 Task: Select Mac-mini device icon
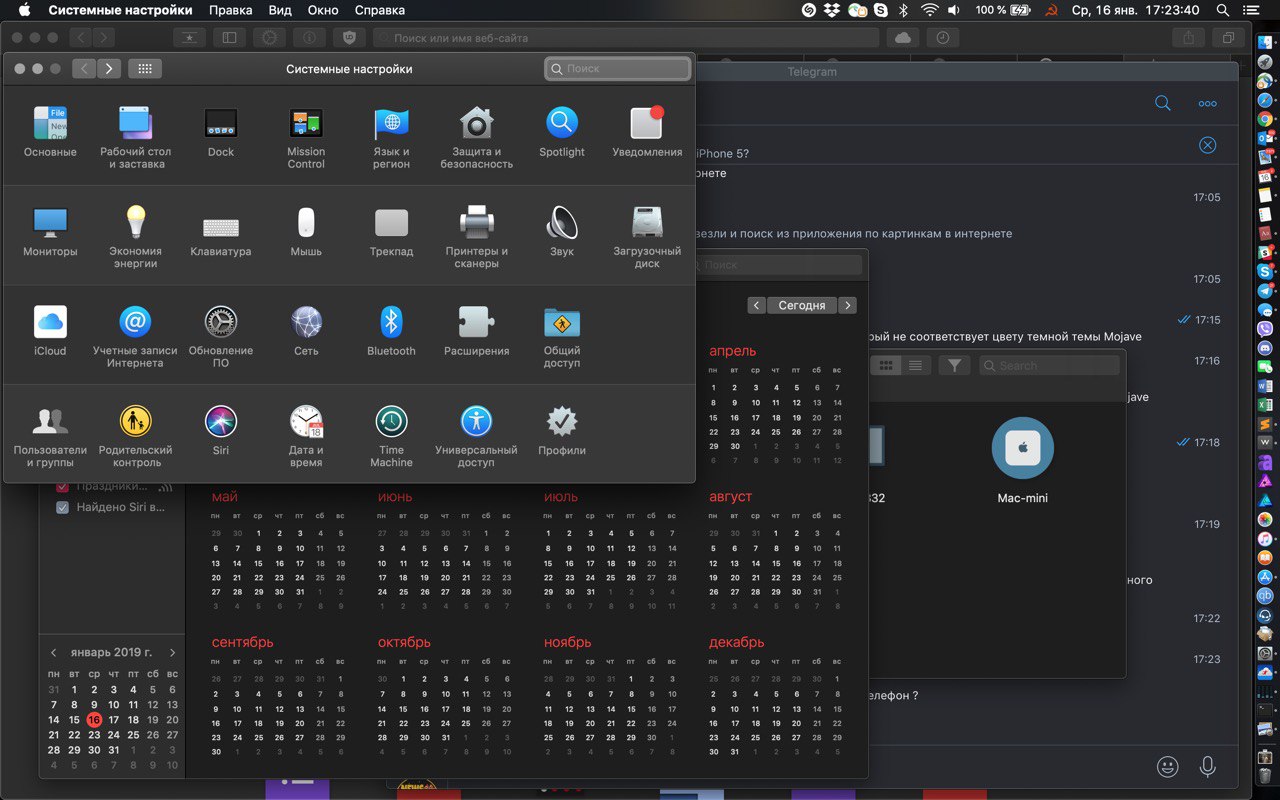coord(1022,448)
